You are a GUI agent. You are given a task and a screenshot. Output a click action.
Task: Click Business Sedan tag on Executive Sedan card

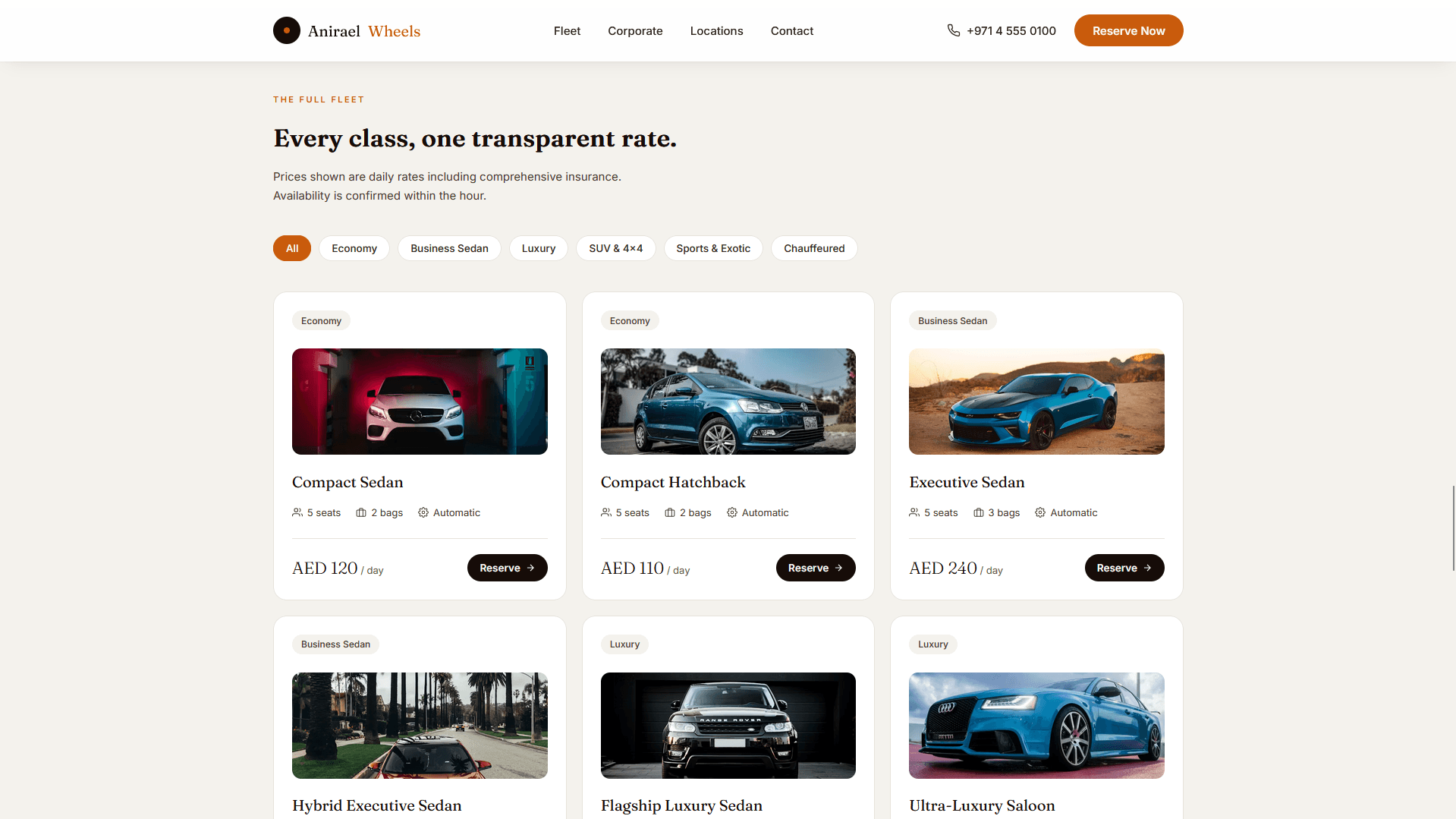click(952, 320)
